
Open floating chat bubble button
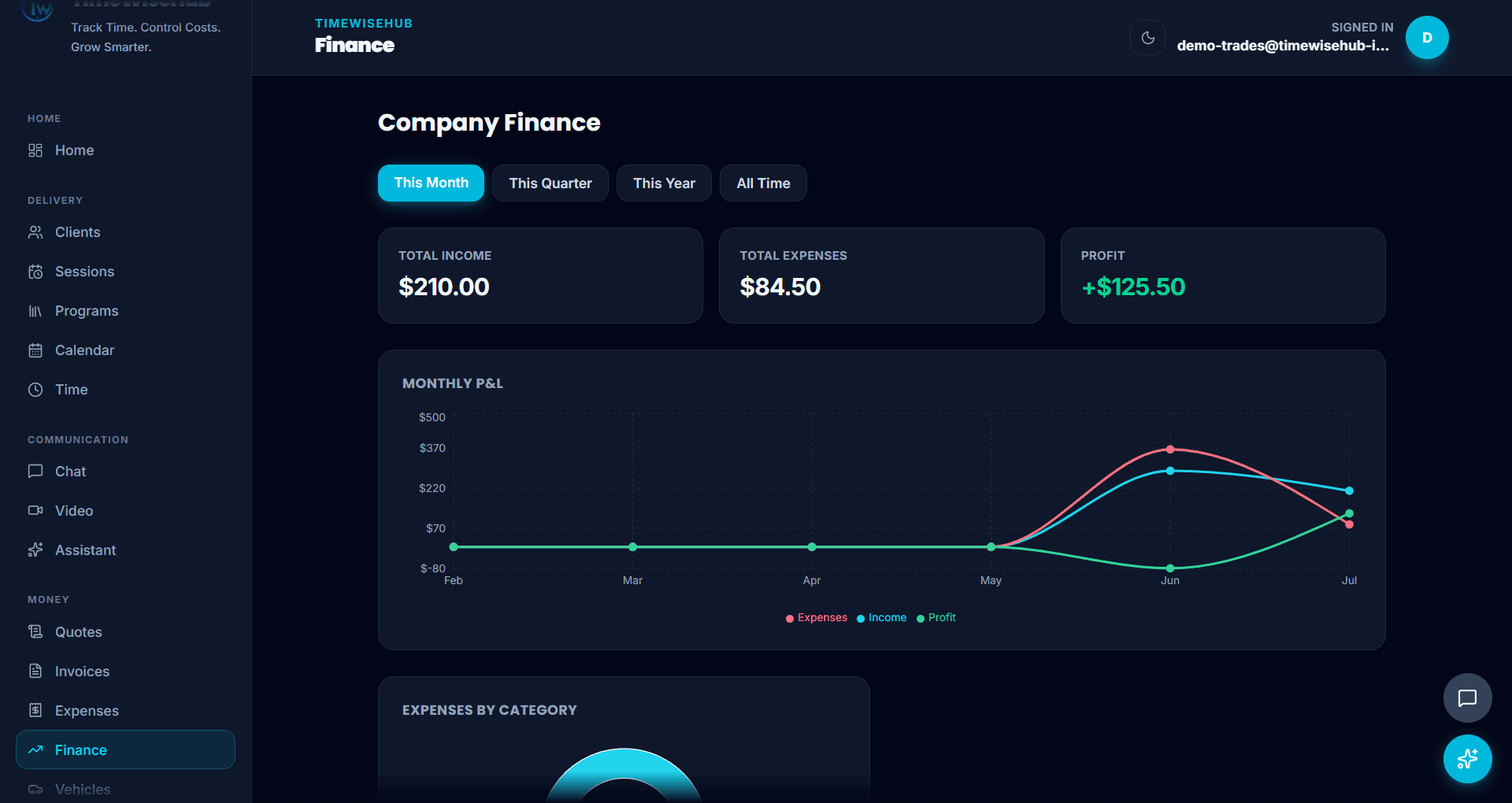[1467, 698]
